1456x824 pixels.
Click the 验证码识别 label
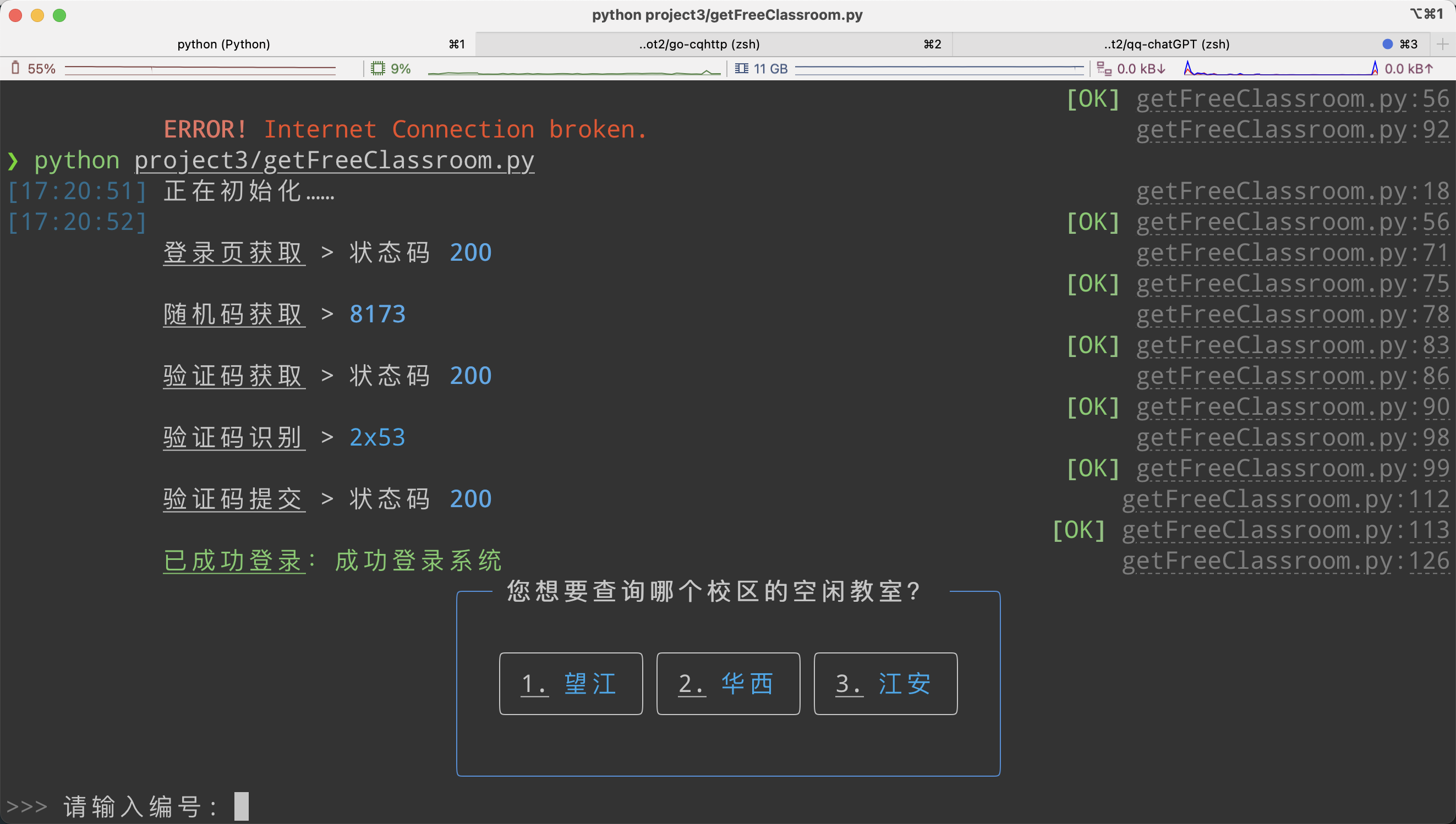(x=234, y=438)
